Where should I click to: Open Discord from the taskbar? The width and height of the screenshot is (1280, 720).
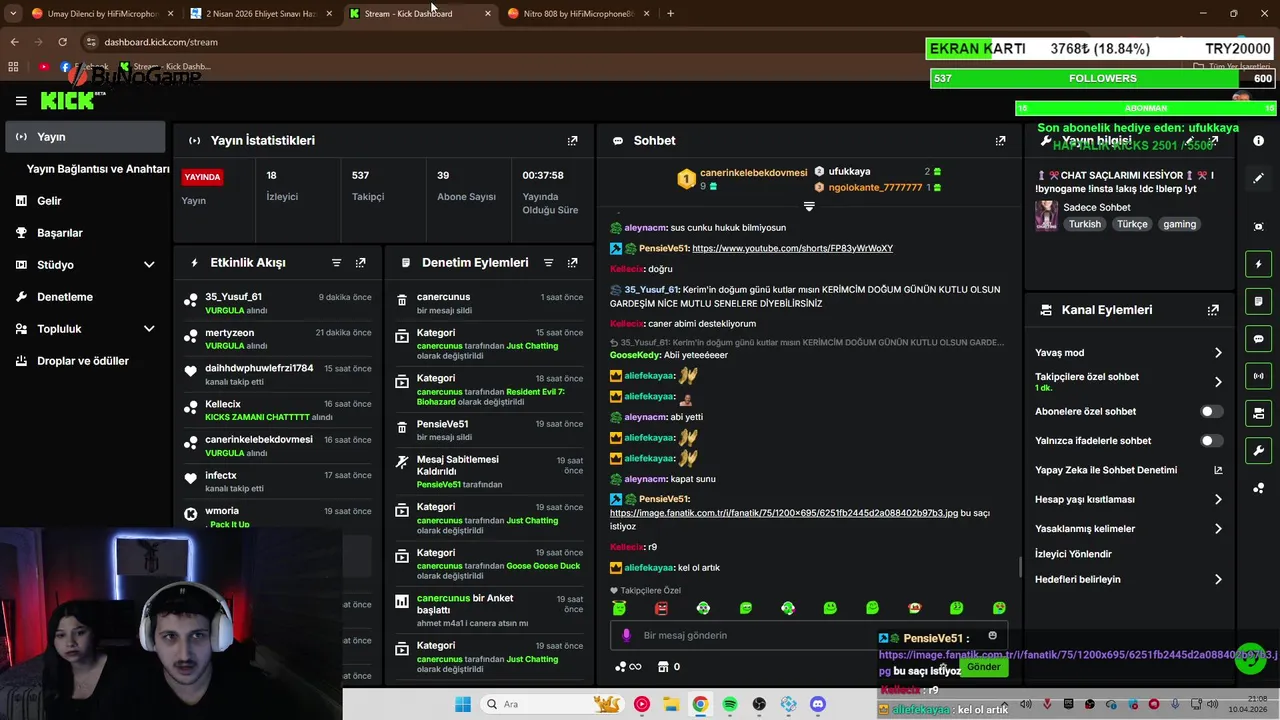[x=818, y=704]
